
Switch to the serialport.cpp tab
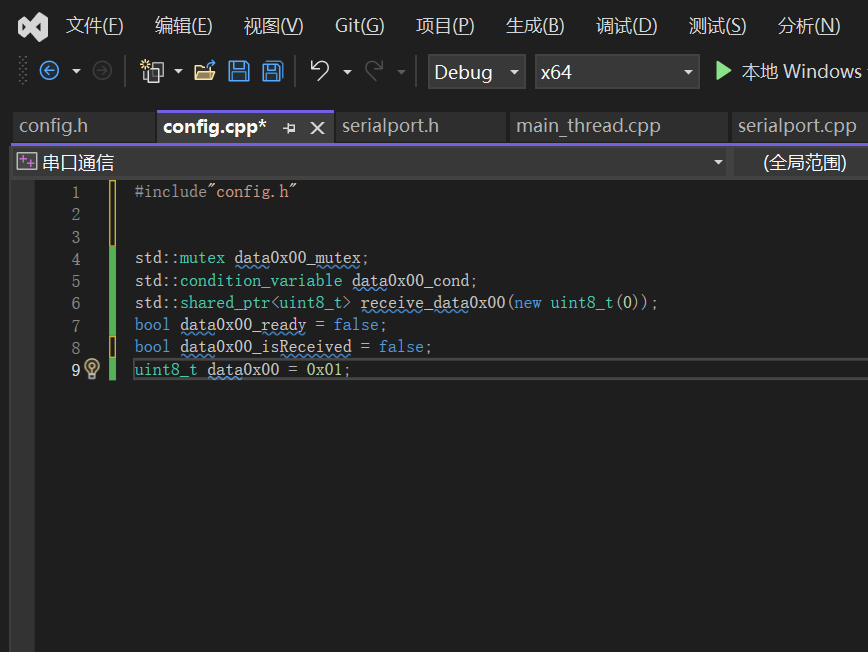(x=799, y=127)
